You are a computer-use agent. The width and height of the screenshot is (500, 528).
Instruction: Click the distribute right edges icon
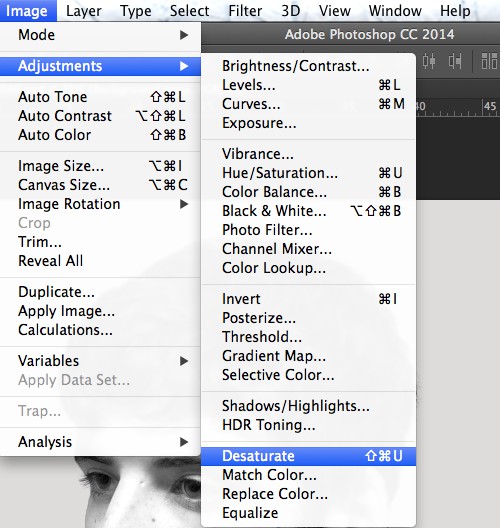coord(455,61)
